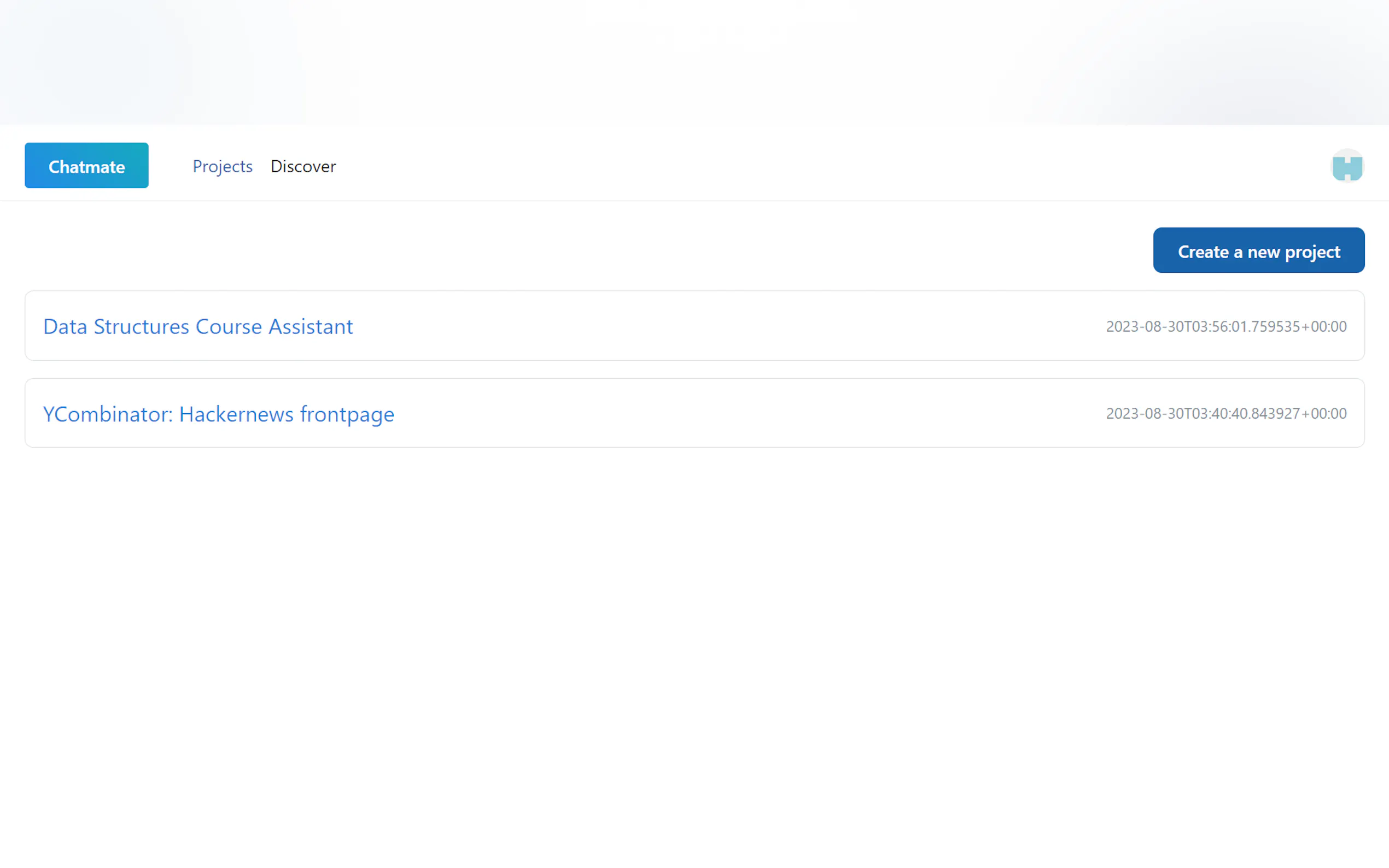This screenshot has height=868, width=1389.
Task: Click the words Data Structures in project list
Action: [x=116, y=327]
